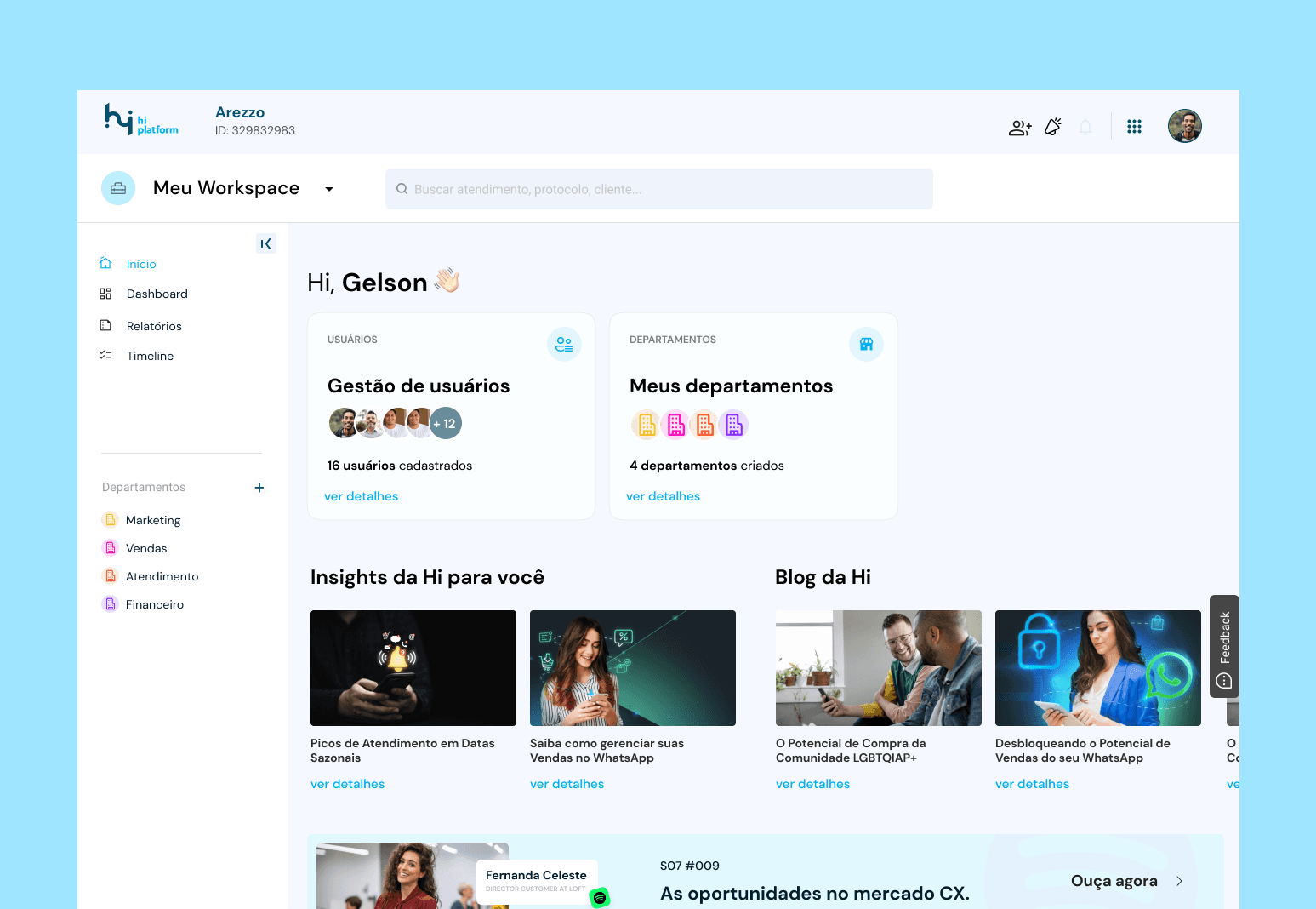Select the Financeiro department

click(x=155, y=604)
